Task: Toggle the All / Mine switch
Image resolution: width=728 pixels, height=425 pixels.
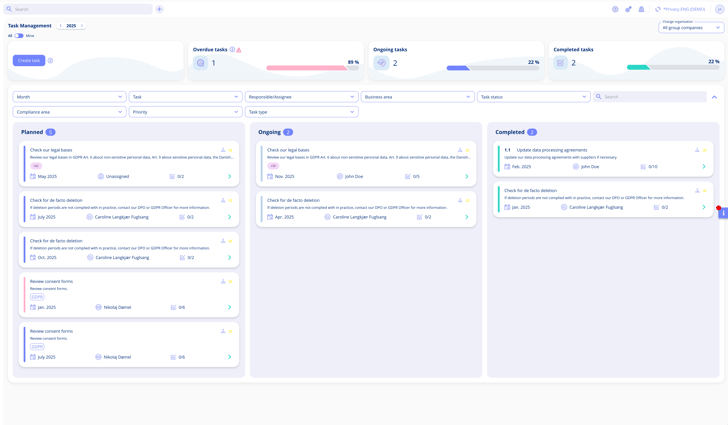Action: pos(19,36)
